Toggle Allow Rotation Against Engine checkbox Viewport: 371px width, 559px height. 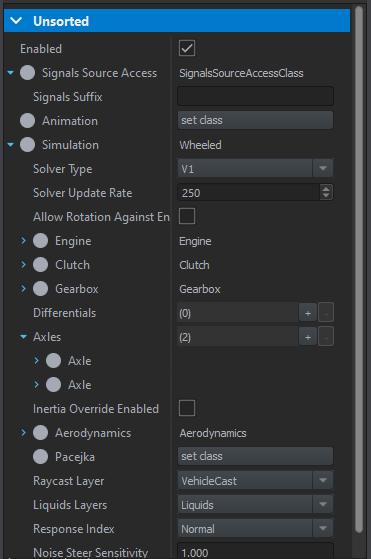(x=187, y=216)
